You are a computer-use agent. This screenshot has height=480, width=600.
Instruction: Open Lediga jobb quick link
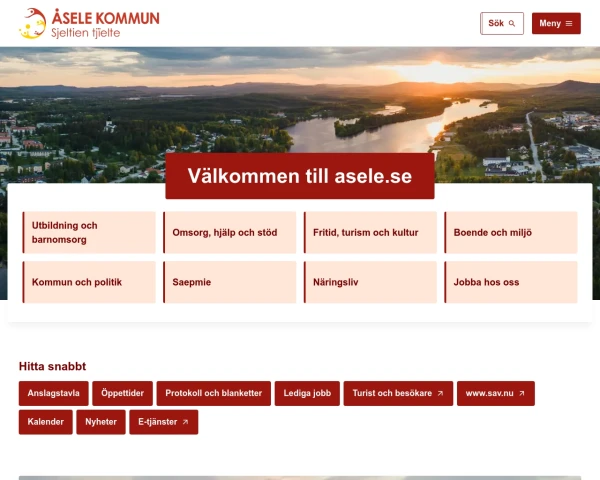click(307, 393)
